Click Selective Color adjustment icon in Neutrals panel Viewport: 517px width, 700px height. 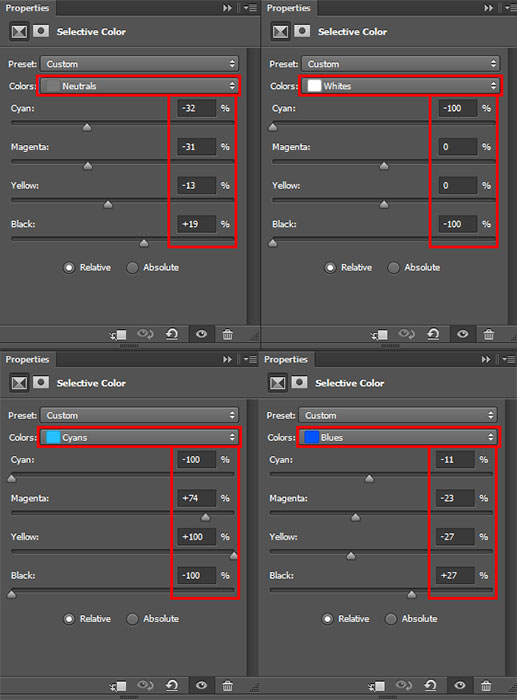point(19,32)
